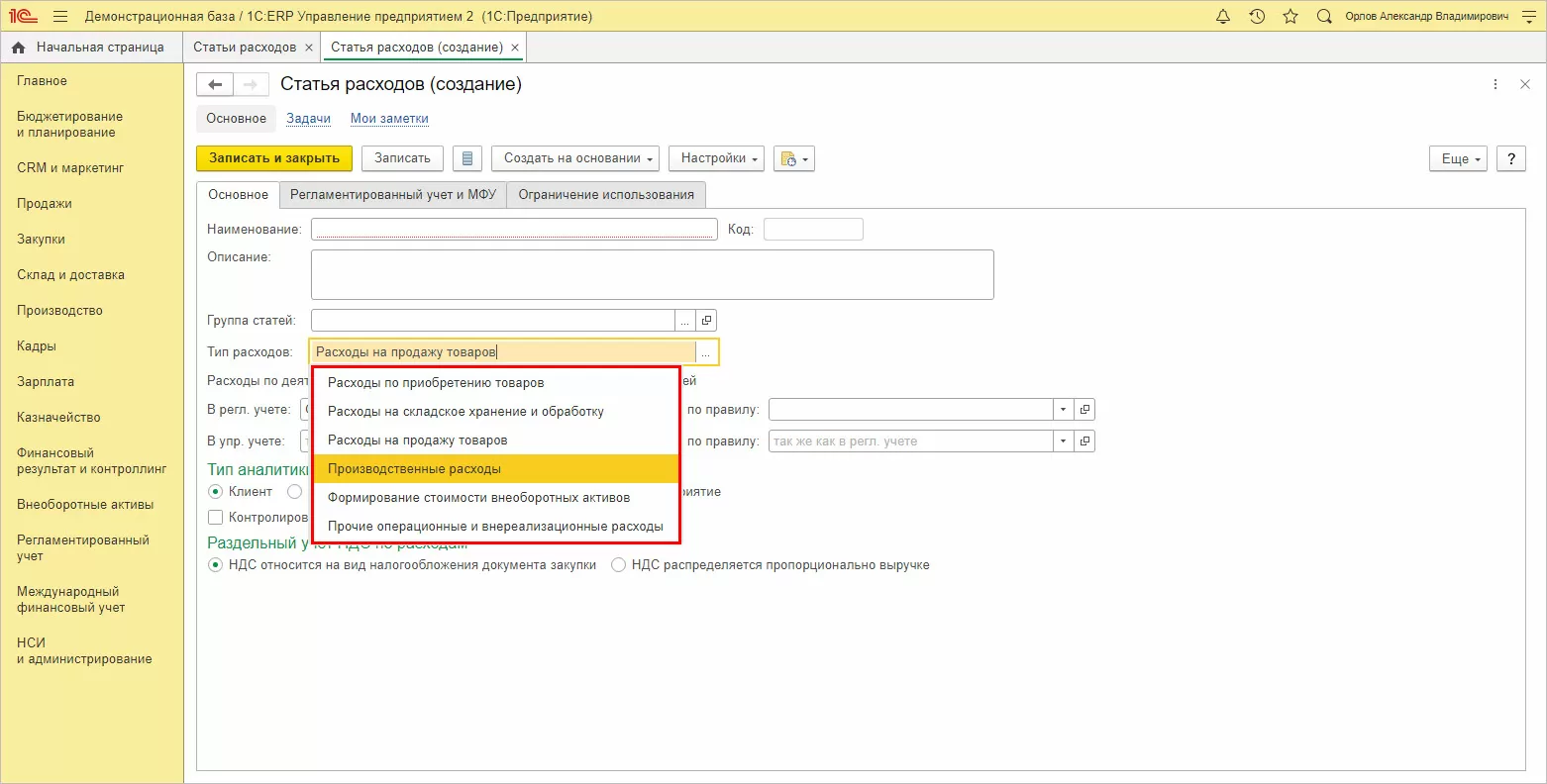The image size is (1547, 784).
Task: Click the report icon button next to Записать
Action: (x=467, y=158)
